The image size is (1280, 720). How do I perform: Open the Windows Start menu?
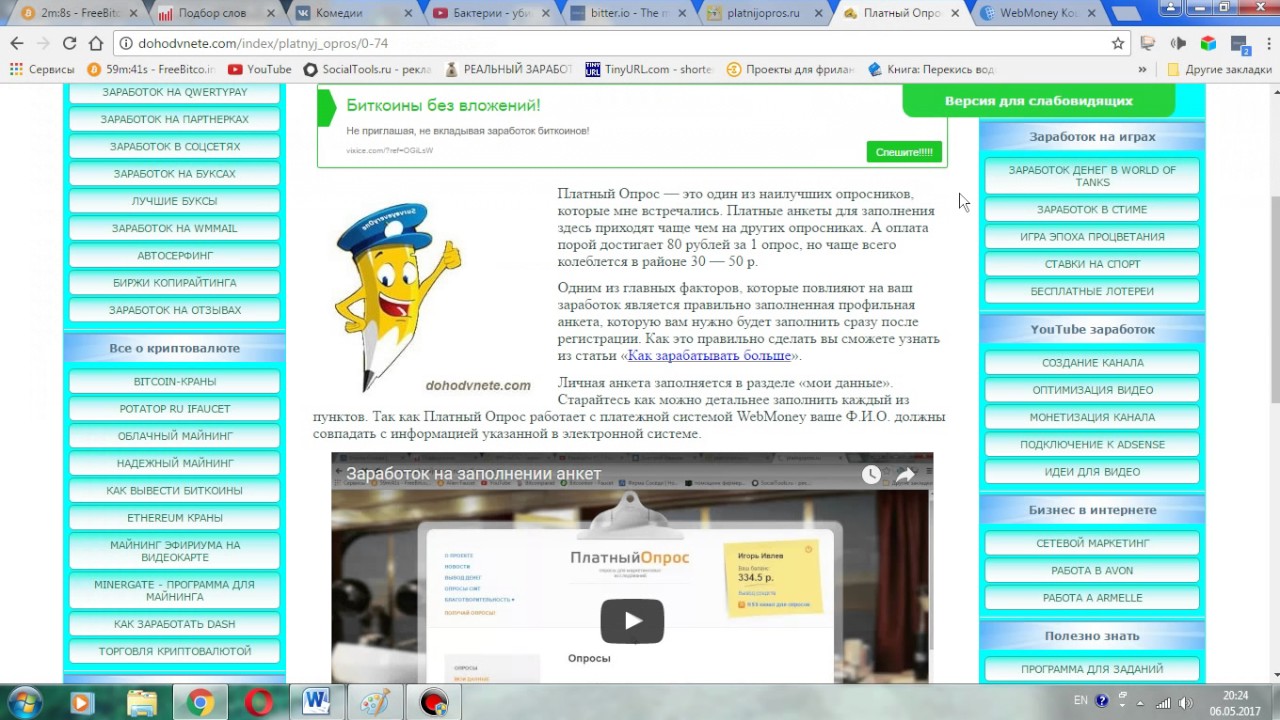[24, 702]
